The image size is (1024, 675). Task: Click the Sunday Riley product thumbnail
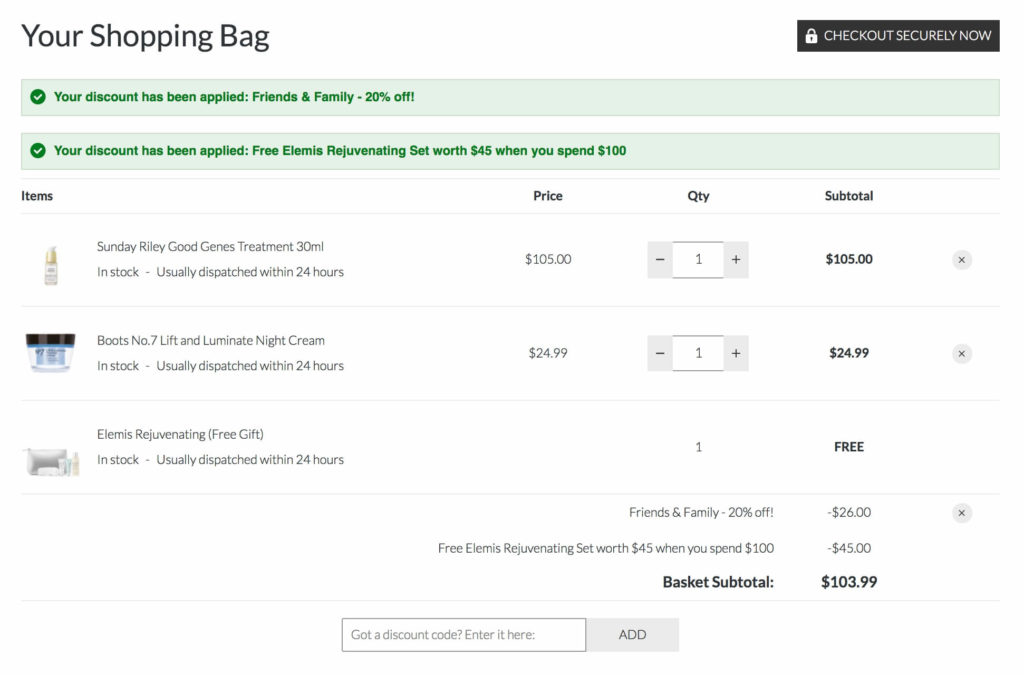tap(51, 265)
